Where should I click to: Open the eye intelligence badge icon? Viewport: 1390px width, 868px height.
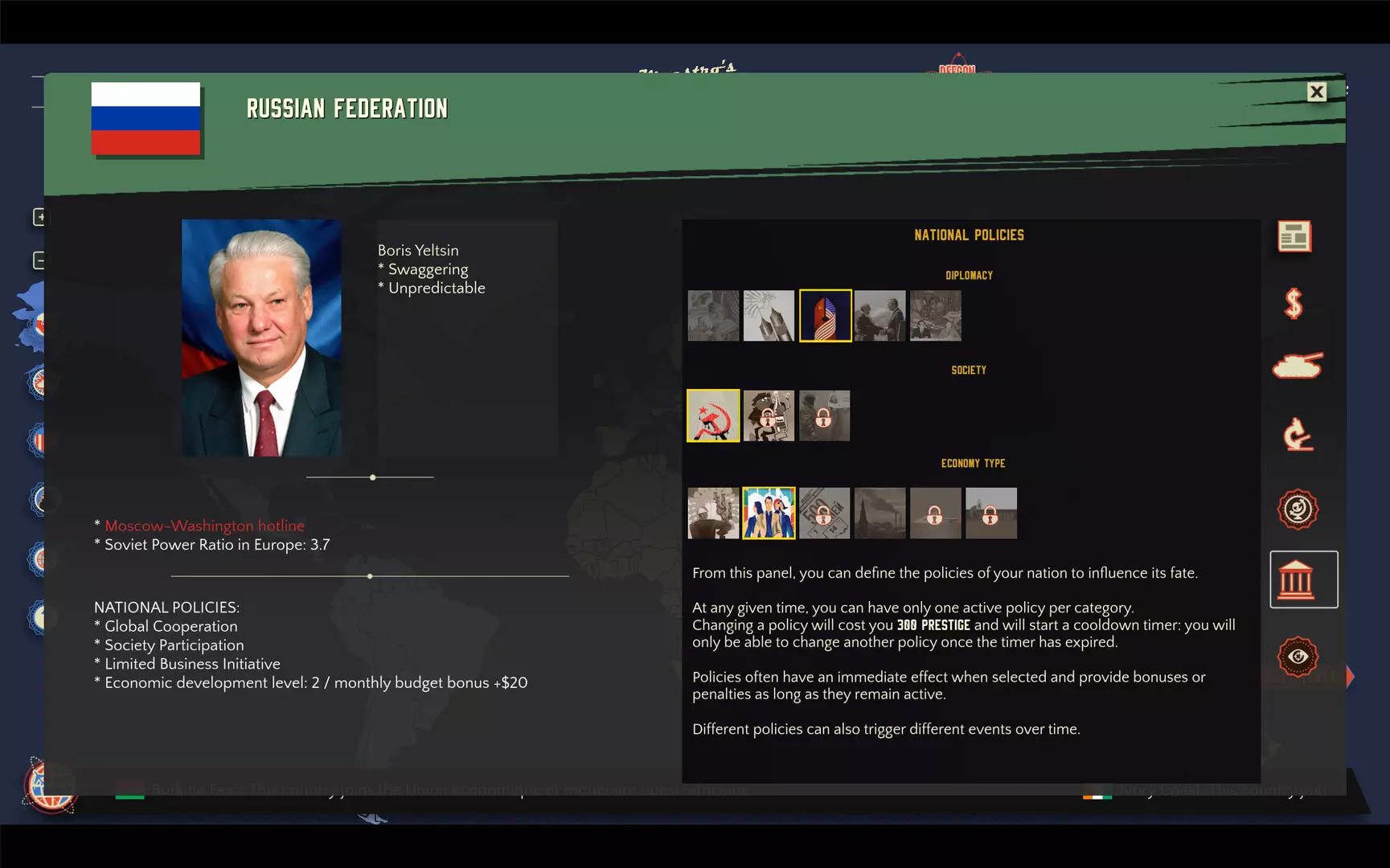coord(1298,657)
